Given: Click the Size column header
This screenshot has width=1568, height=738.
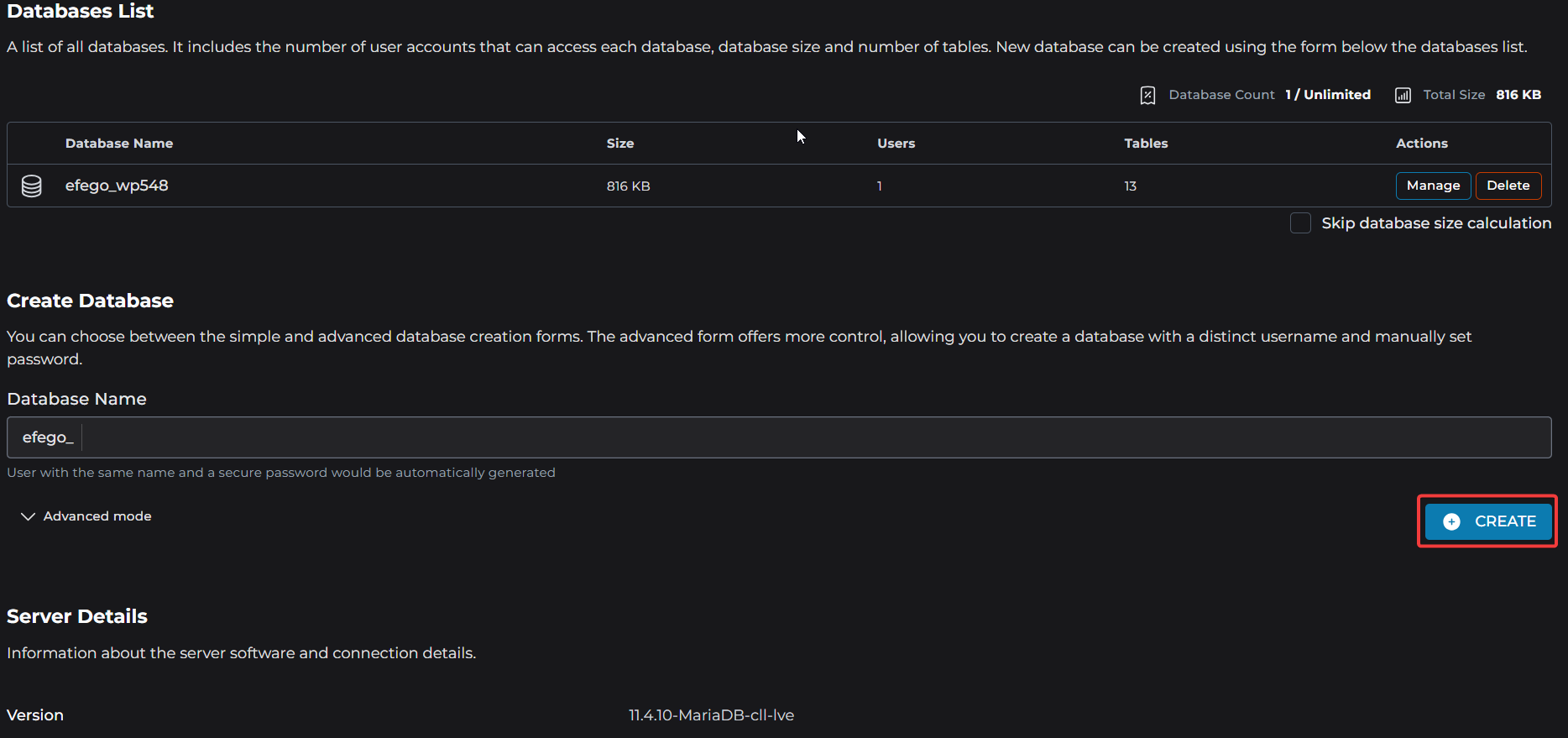Looking at the screenshot, I should click(620, 144).
